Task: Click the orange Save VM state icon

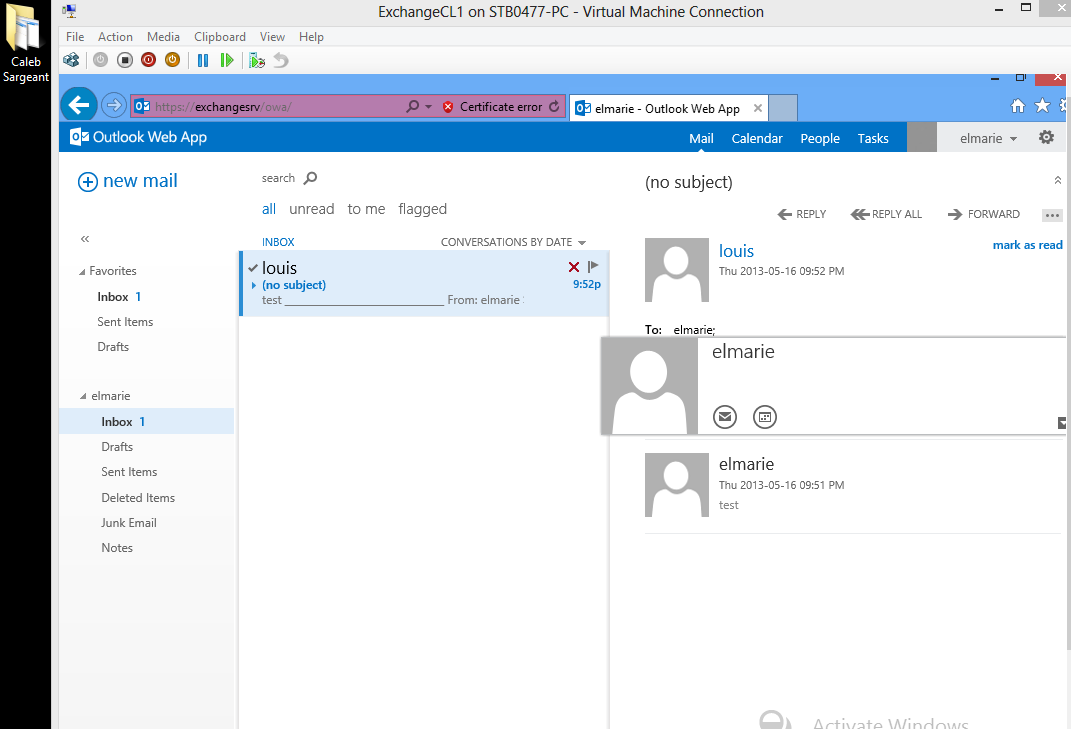Action: [x=172, y=60]
